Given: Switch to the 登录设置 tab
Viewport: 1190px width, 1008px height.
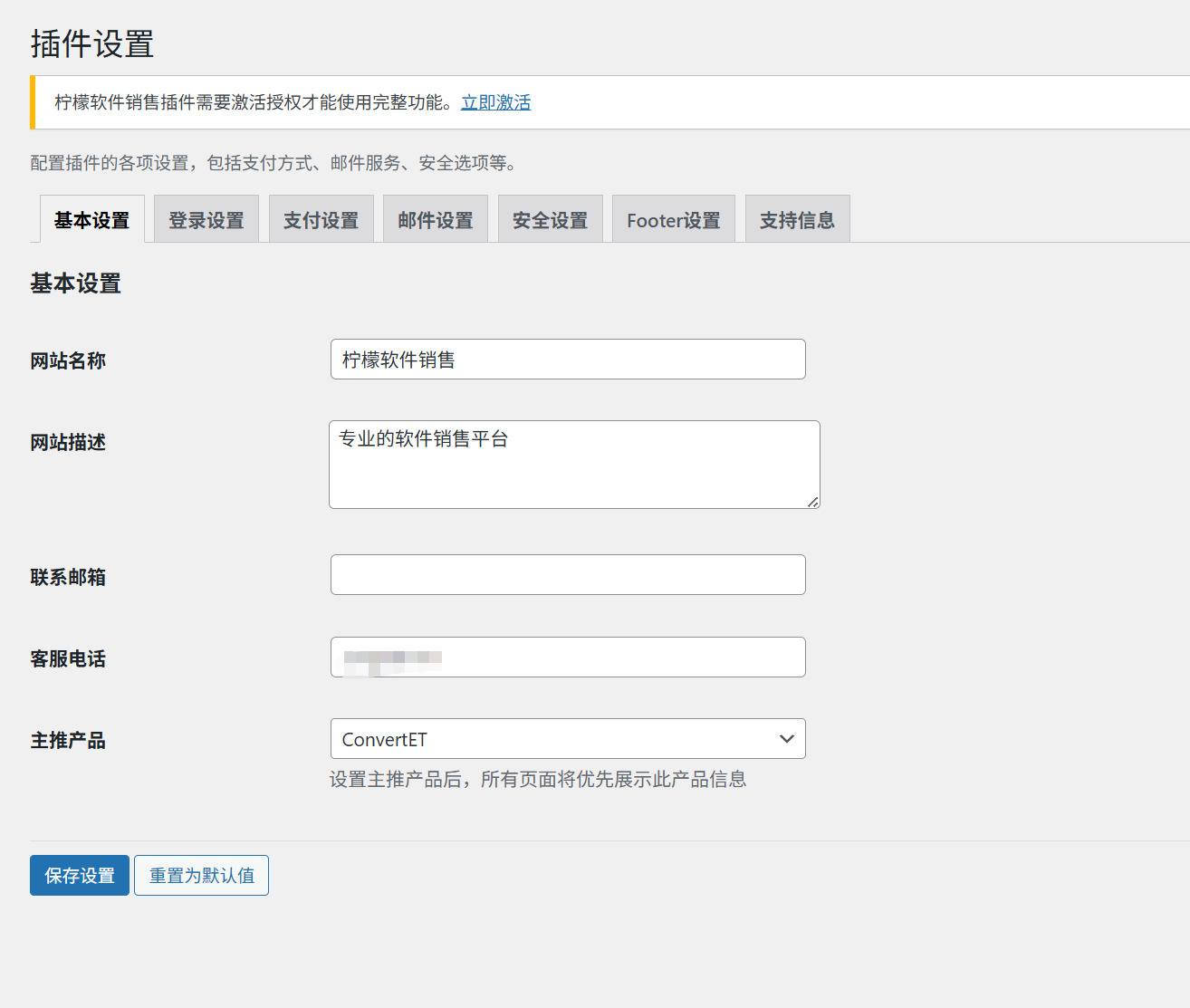Looking at the screenshot, I should pyautogui.click(x=206, y=220).
